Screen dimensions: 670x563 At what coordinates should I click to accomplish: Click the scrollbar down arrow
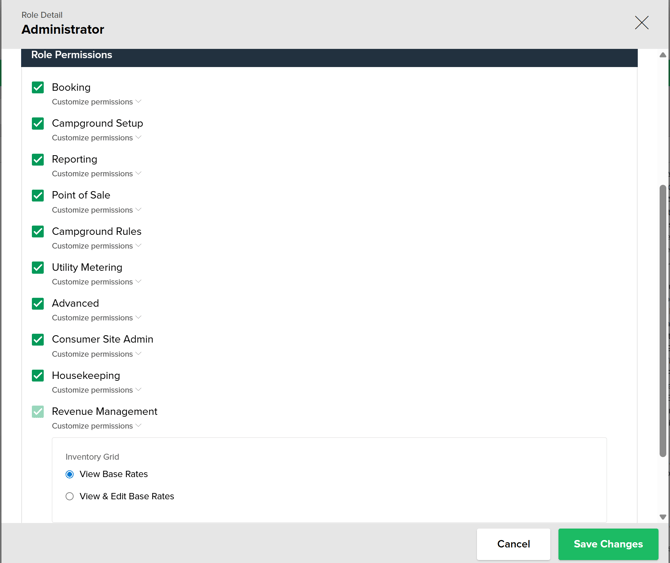point(663,517)
